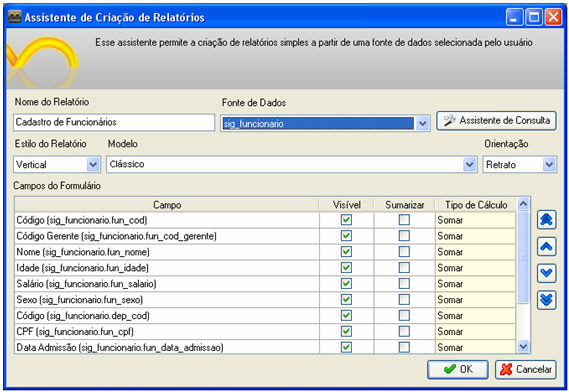
Task: Check Sumarizar for Idade row
Action: click(404, 268)
